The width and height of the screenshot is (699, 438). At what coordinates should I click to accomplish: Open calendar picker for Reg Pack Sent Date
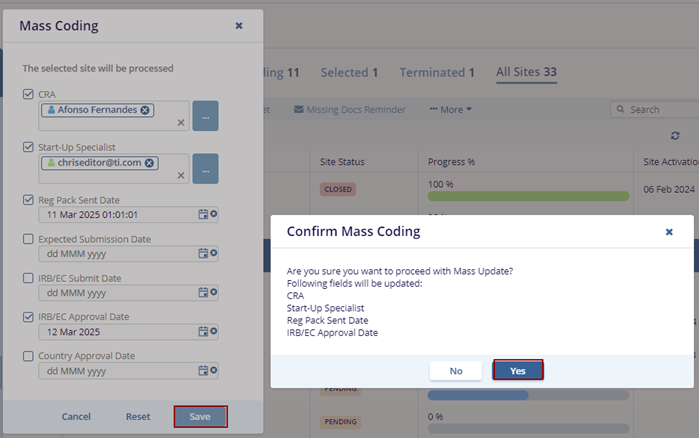pyautogui.click(x=203, y=214)
